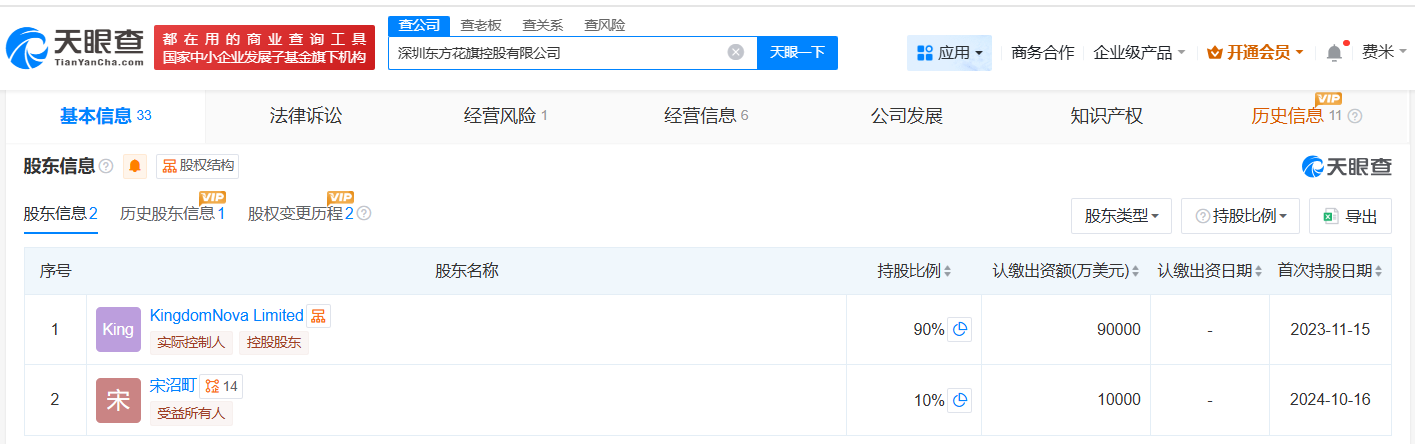
Task: Click the notification bell icon in header
Action: [x=1334, y=53]
